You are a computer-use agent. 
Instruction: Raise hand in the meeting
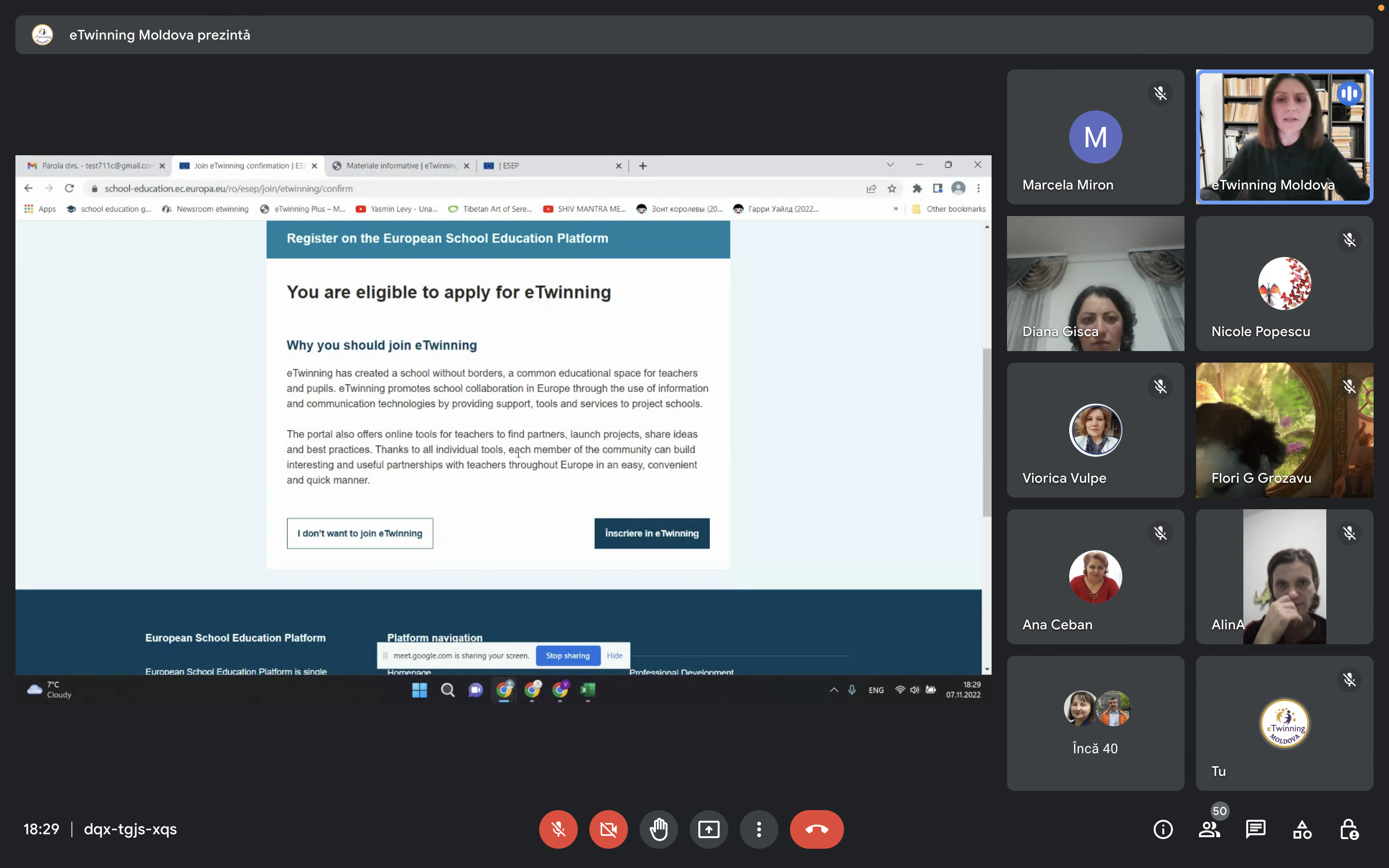pyautogui.click(x=658, y=829)
